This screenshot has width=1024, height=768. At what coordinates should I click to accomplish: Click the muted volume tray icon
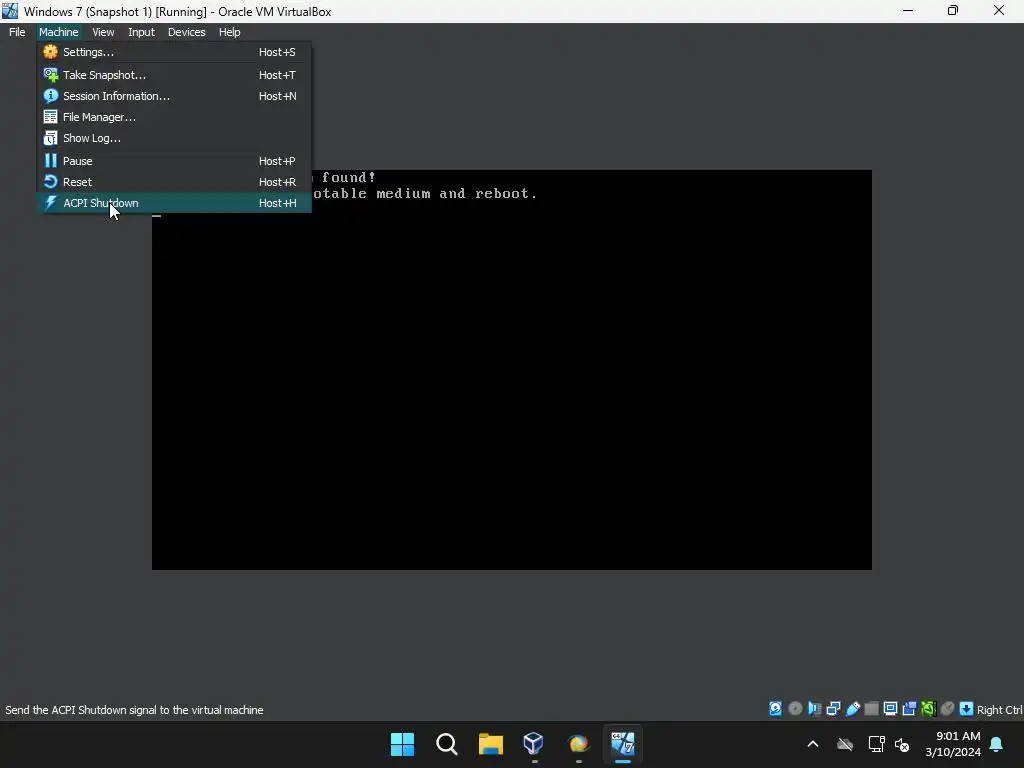[x=902, y=744]
